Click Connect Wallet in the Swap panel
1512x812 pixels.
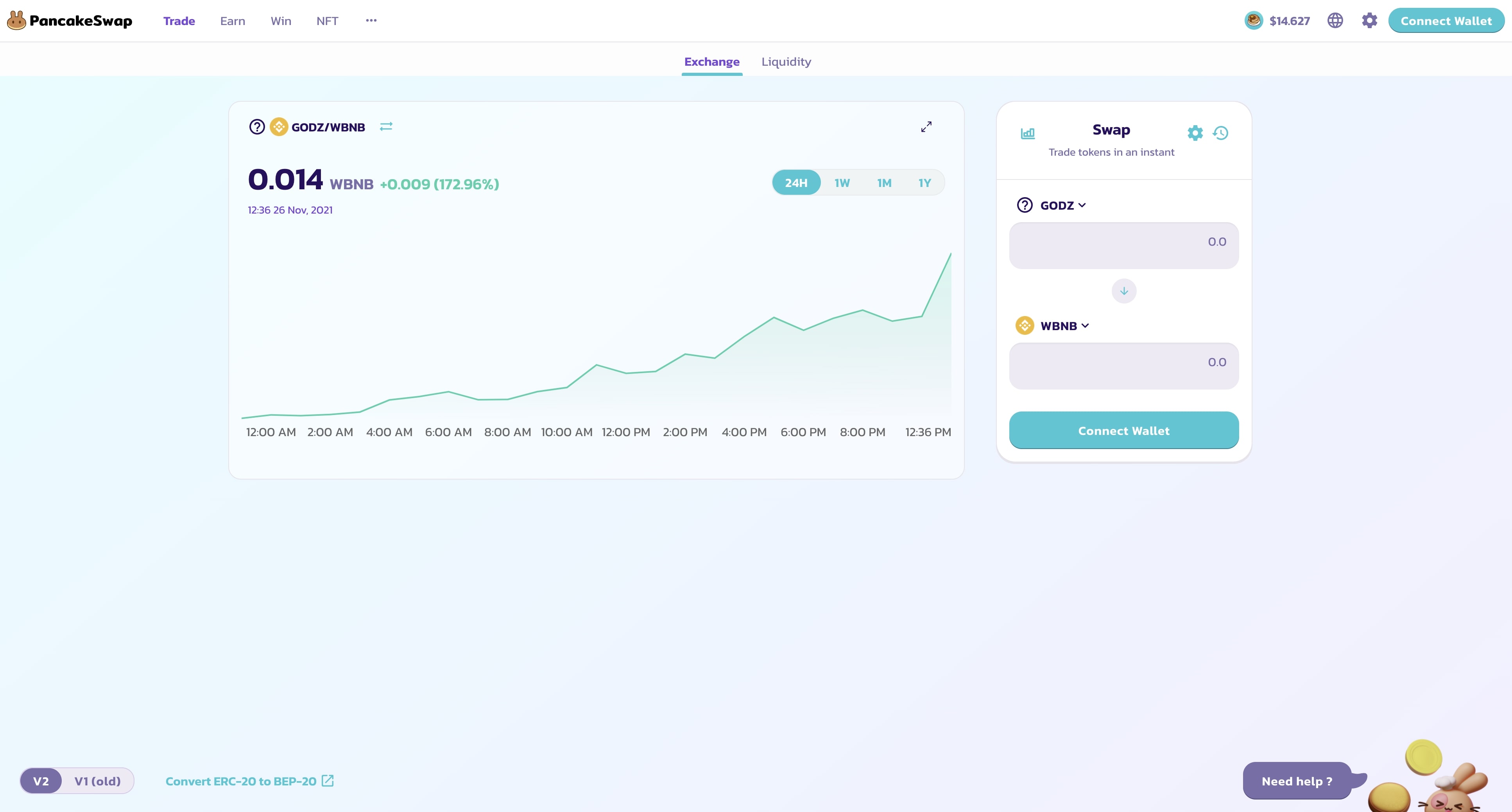[x=1123, y=430]
